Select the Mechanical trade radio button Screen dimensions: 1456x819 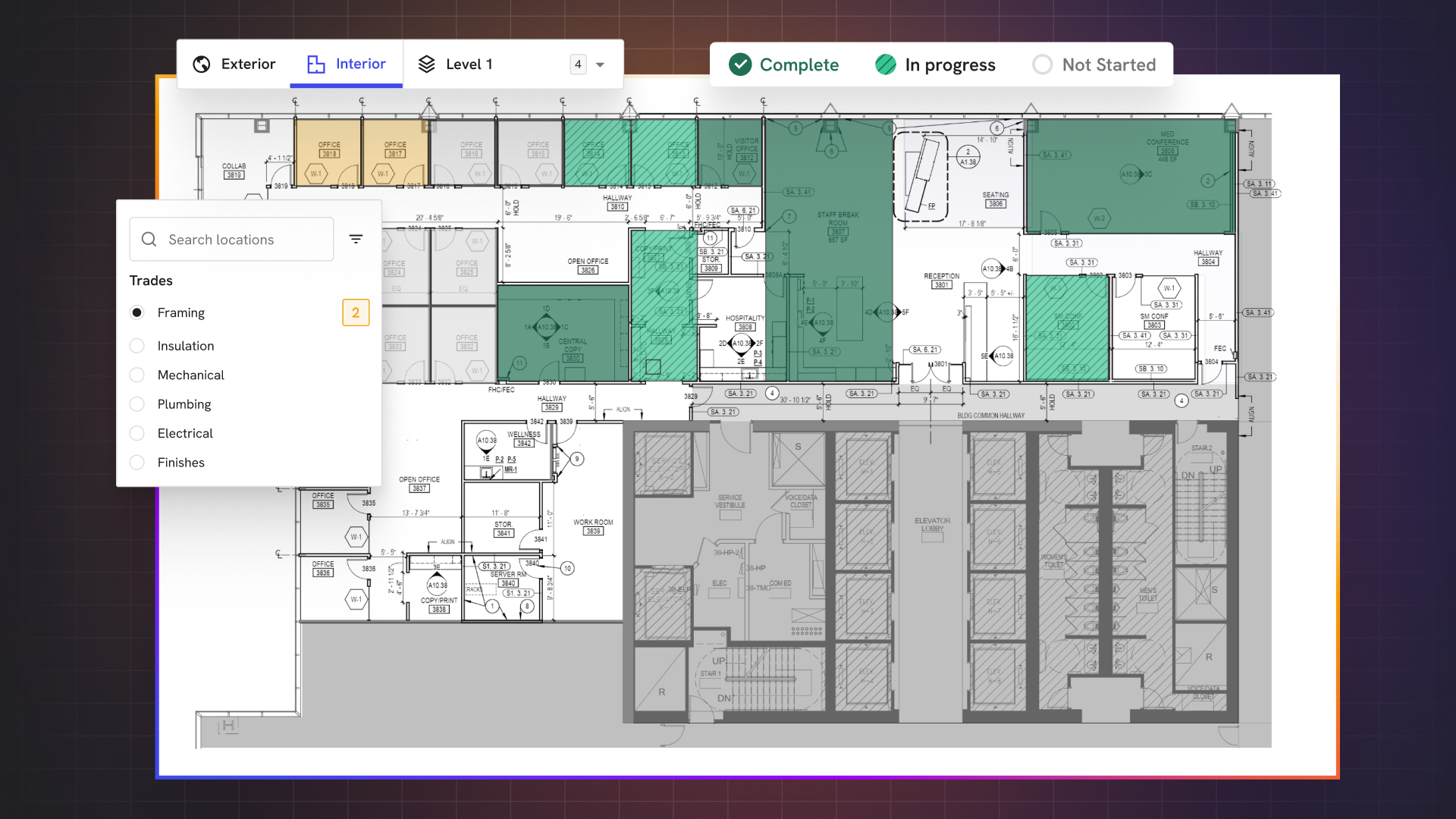tap(137, 375)
